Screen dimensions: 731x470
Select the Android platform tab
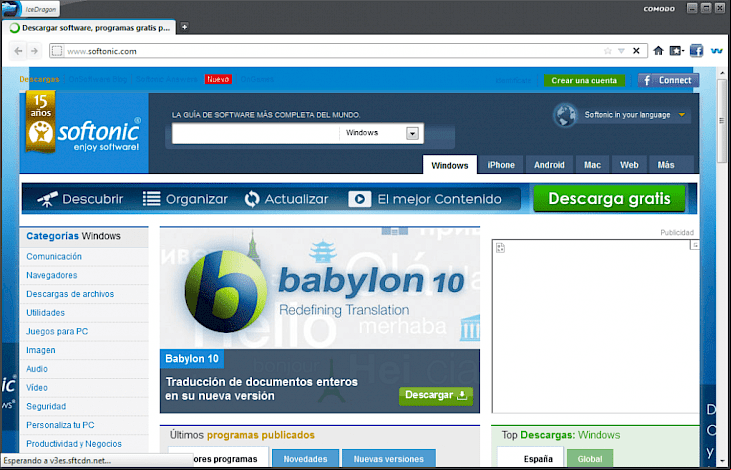[x=549, y=165]
